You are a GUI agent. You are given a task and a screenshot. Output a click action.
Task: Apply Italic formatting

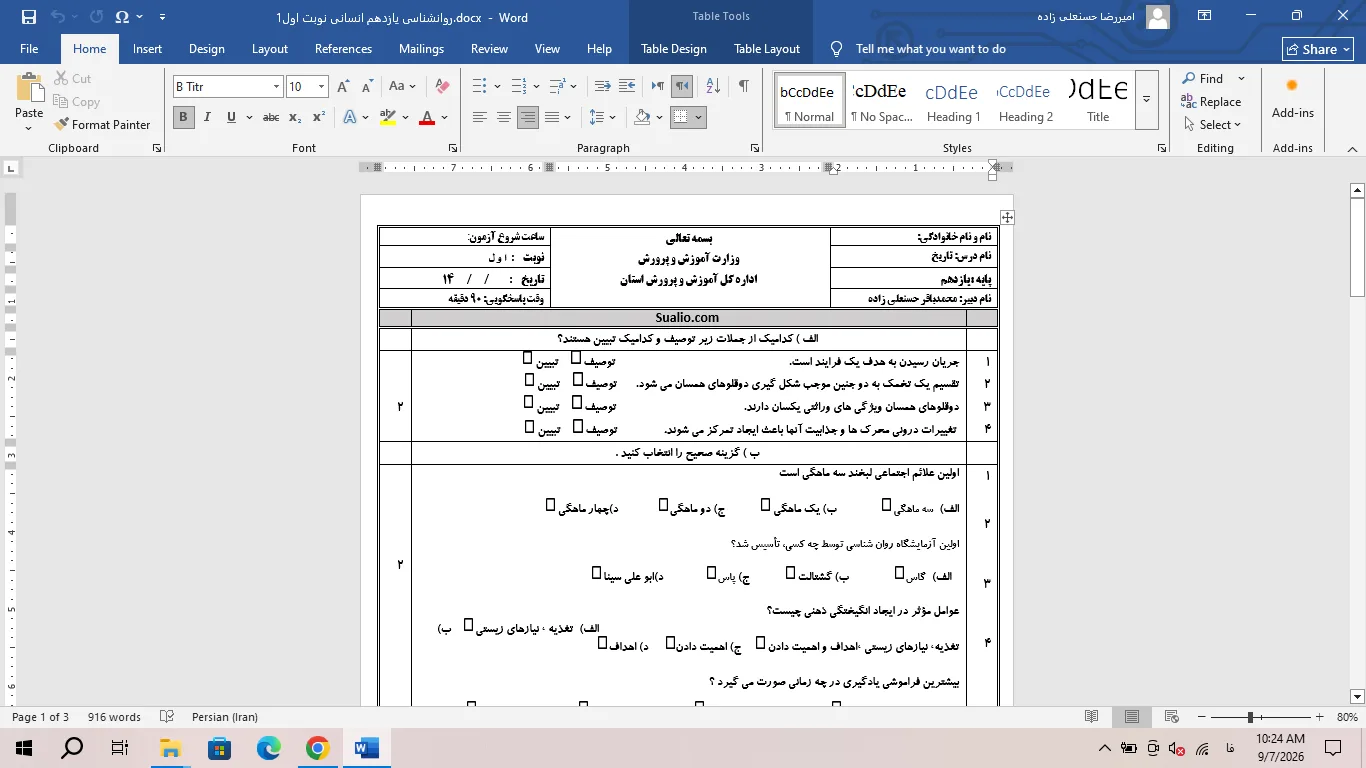pyautogui.click(x=207, y=117)
